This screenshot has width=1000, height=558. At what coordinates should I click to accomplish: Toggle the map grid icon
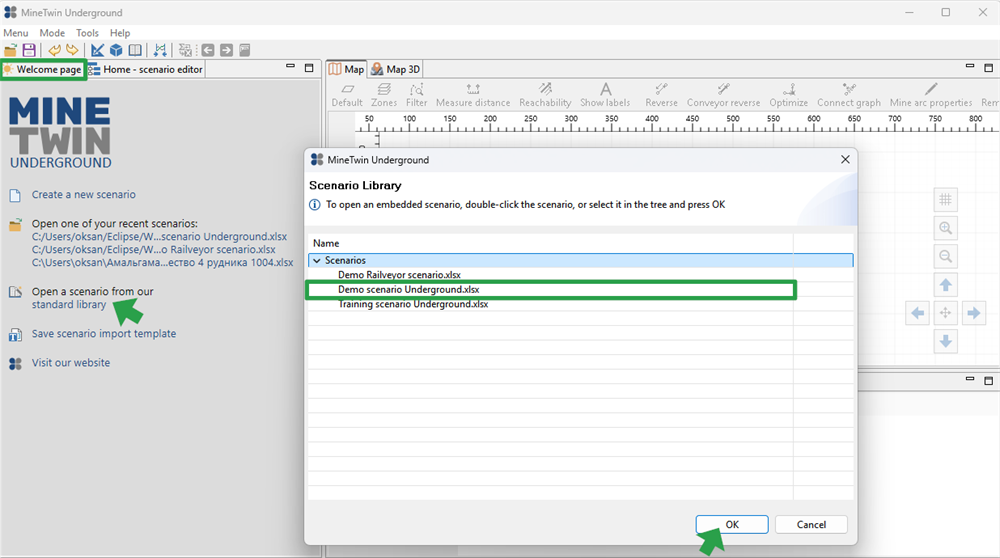pos(946,200)
